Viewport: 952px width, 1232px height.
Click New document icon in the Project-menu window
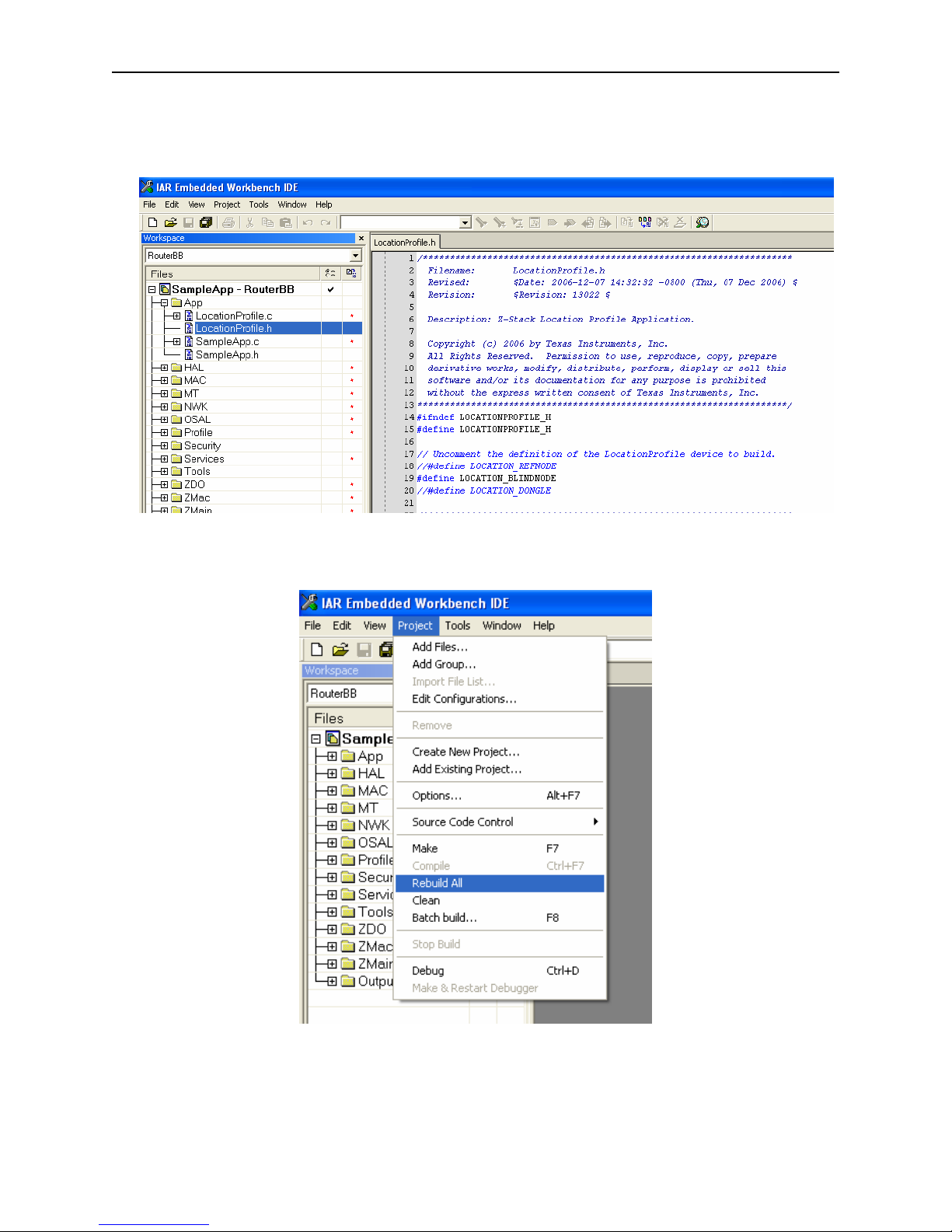pyautogui.click(x=316, y=650)
